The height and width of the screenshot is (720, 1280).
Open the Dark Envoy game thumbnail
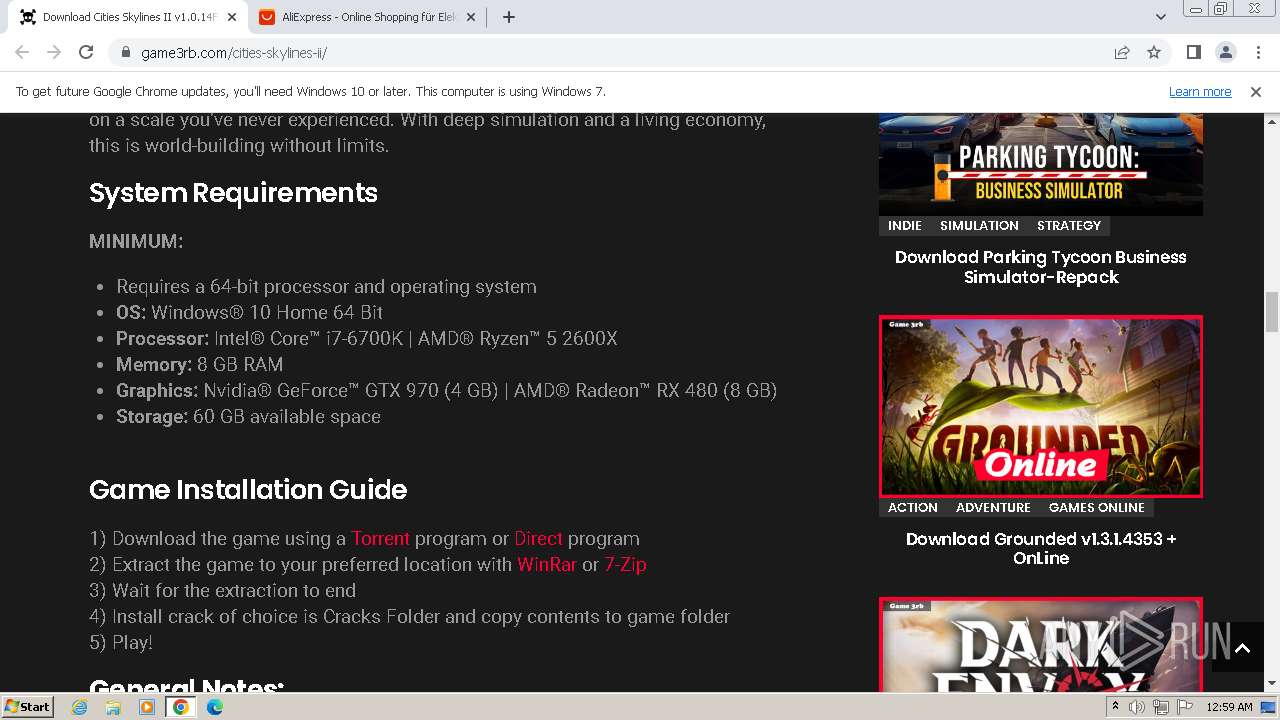[x=1041, y=645]
